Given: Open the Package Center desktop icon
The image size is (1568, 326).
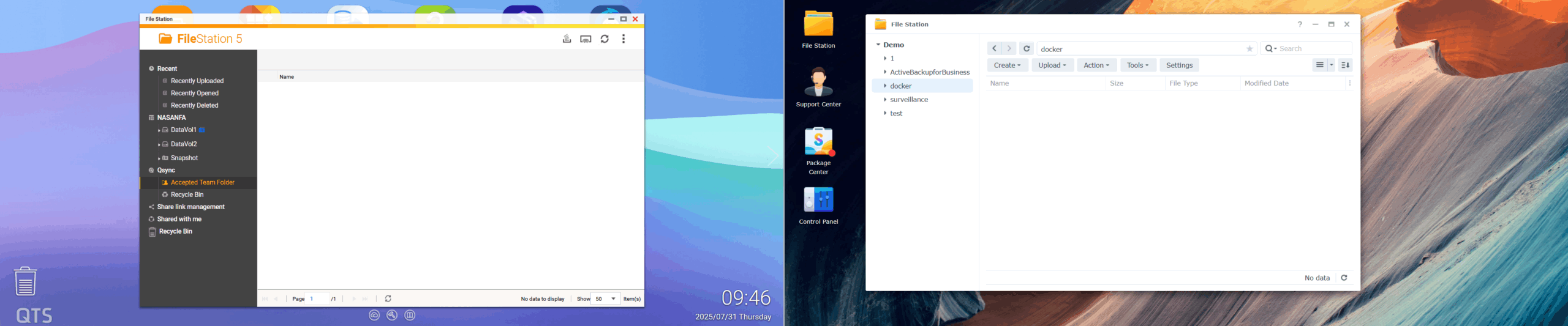Looking at the screenshot, I should tap(818, 150).
